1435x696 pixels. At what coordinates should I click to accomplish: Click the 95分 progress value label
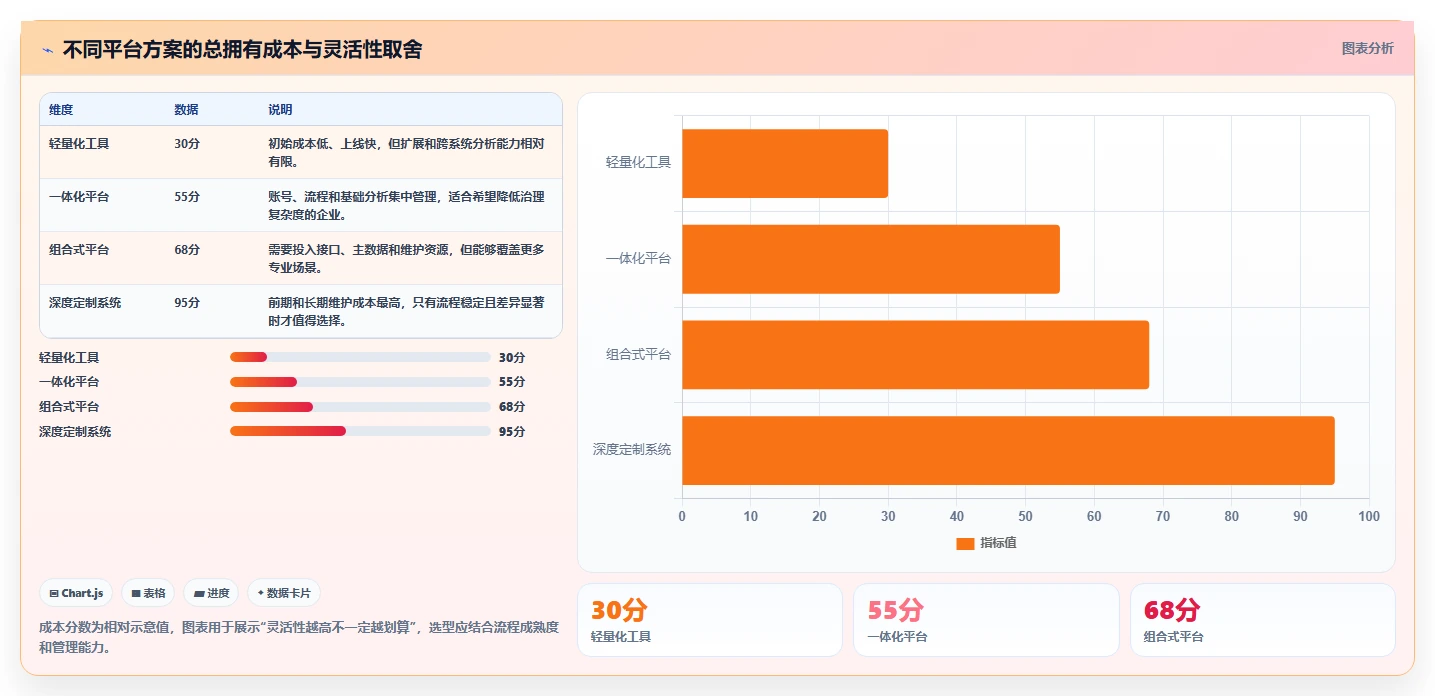[512, 431]
